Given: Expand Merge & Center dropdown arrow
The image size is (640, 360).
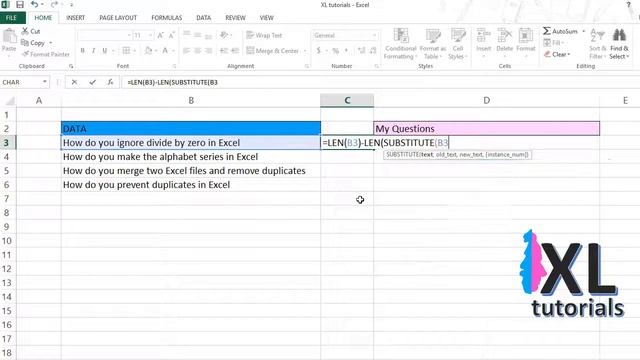Looking at the screenshot, I should click(x=305, y=51).
